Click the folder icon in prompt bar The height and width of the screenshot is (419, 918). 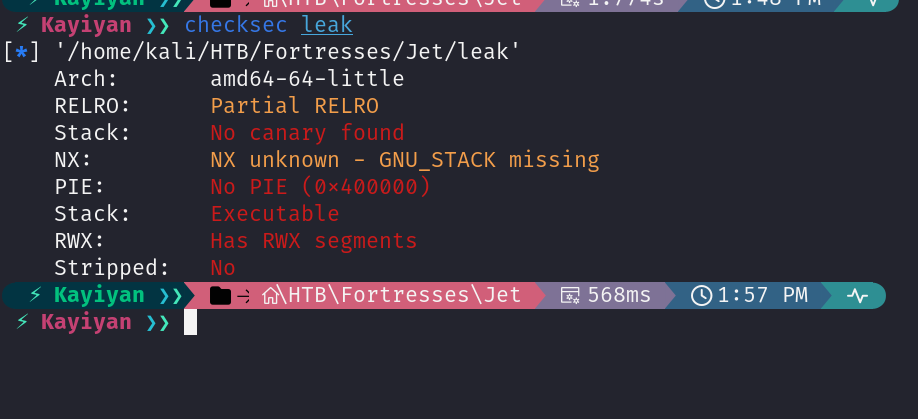click(220, 295)
